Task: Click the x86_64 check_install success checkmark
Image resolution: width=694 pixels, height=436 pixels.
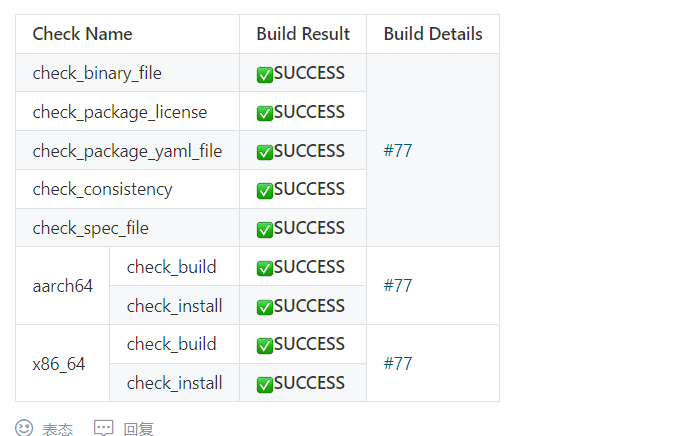Action: click(x=265, y=384)
